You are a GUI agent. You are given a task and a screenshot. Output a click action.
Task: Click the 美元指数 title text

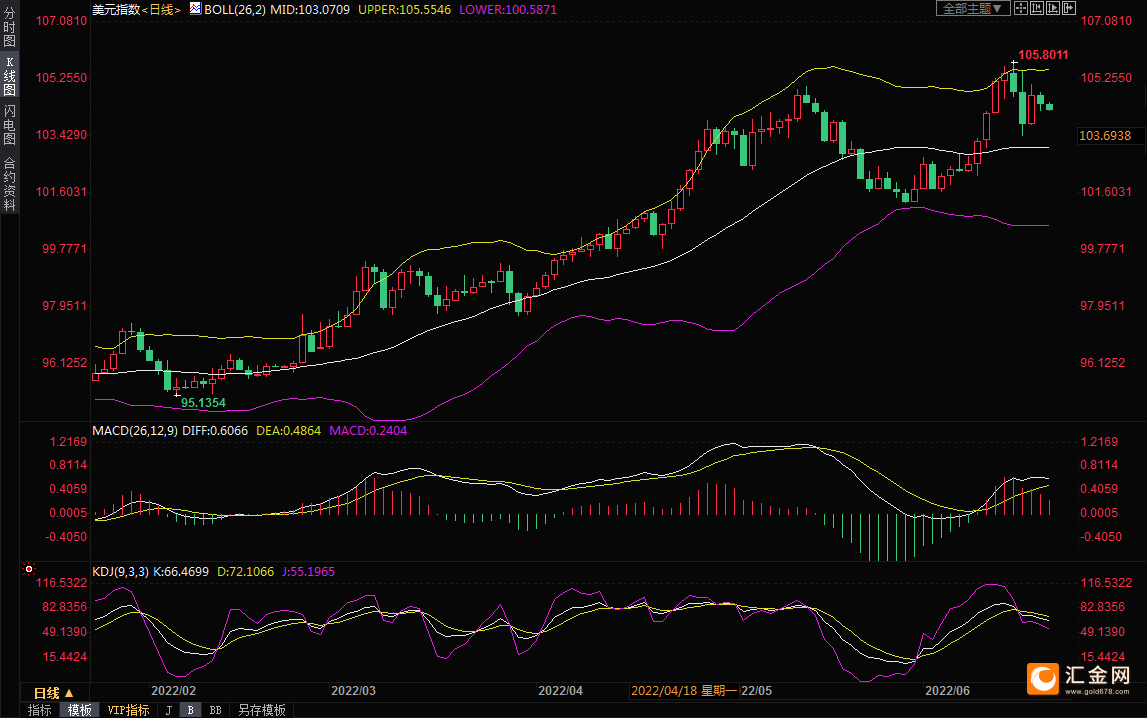click(x=116, y=10)
